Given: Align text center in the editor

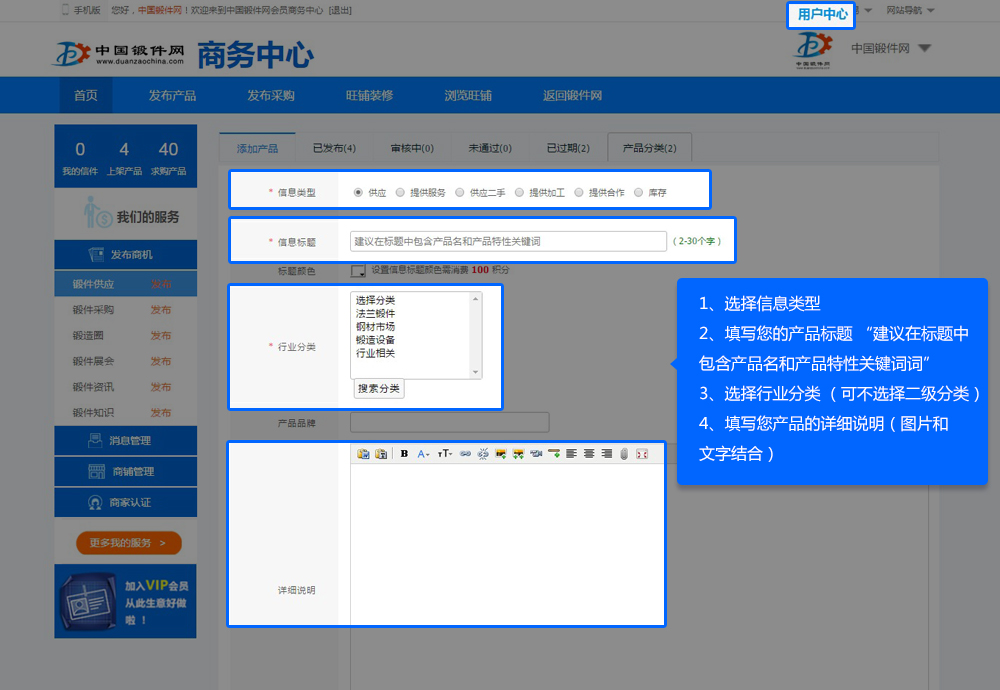Looking at the screenshot, I should [589, 454].
